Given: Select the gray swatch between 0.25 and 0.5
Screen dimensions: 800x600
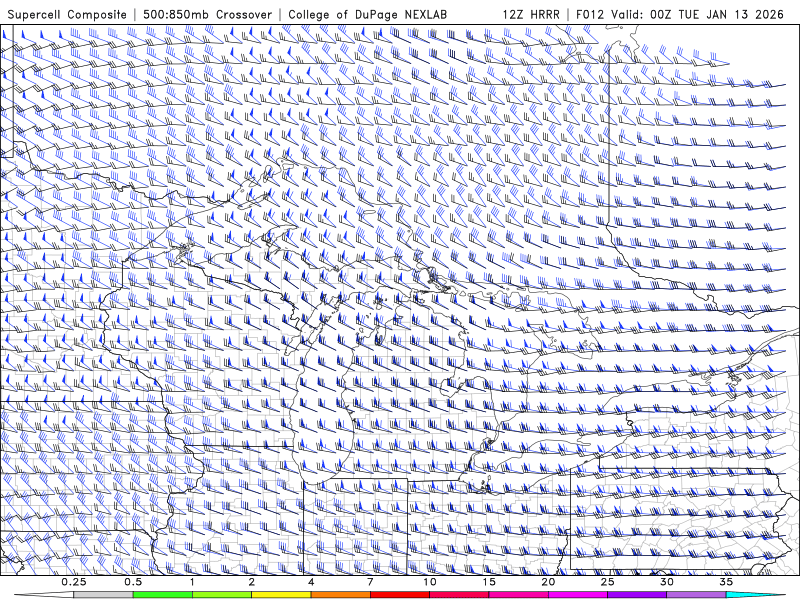Looking at the screenshot, I should (x=103, y=595).
